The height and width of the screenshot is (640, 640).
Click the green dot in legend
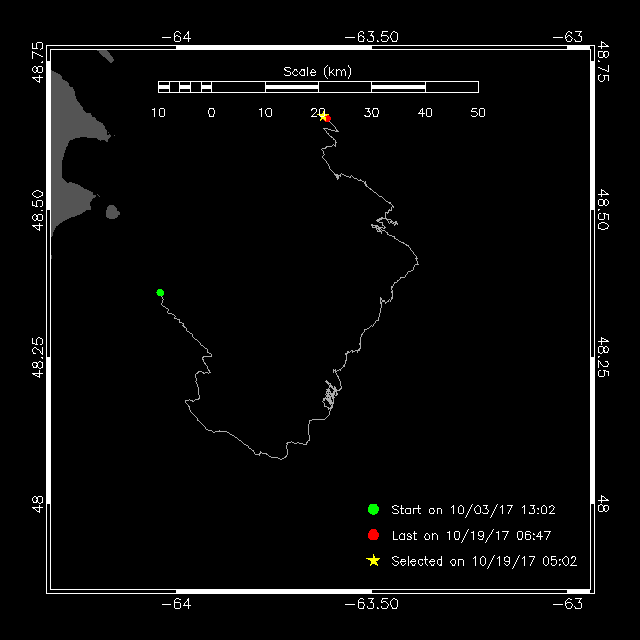(373, 509)
